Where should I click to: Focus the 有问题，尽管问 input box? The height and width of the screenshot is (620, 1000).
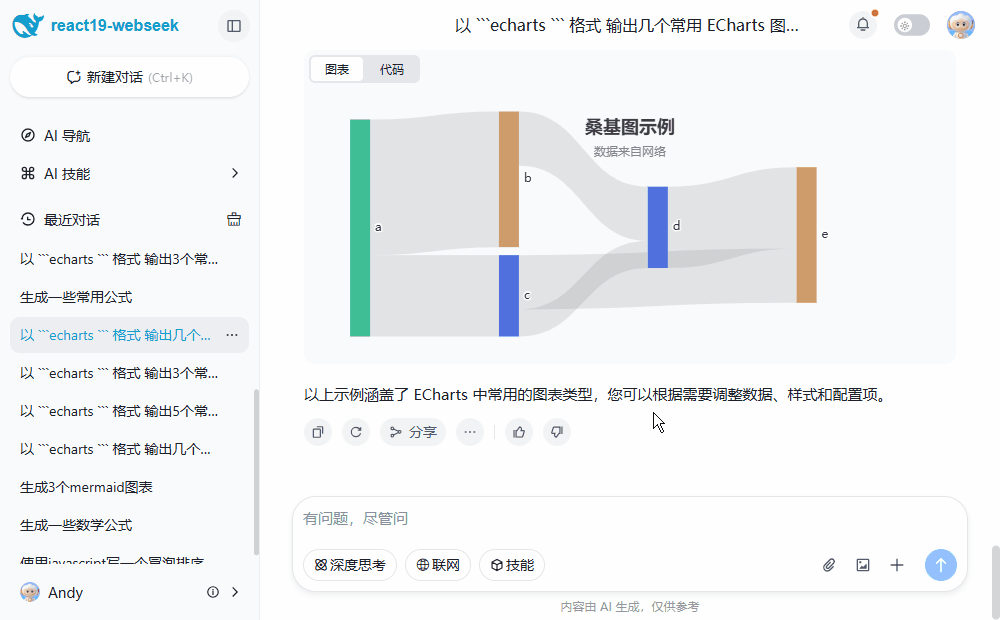pyautogui.click(x=629, y=519)
